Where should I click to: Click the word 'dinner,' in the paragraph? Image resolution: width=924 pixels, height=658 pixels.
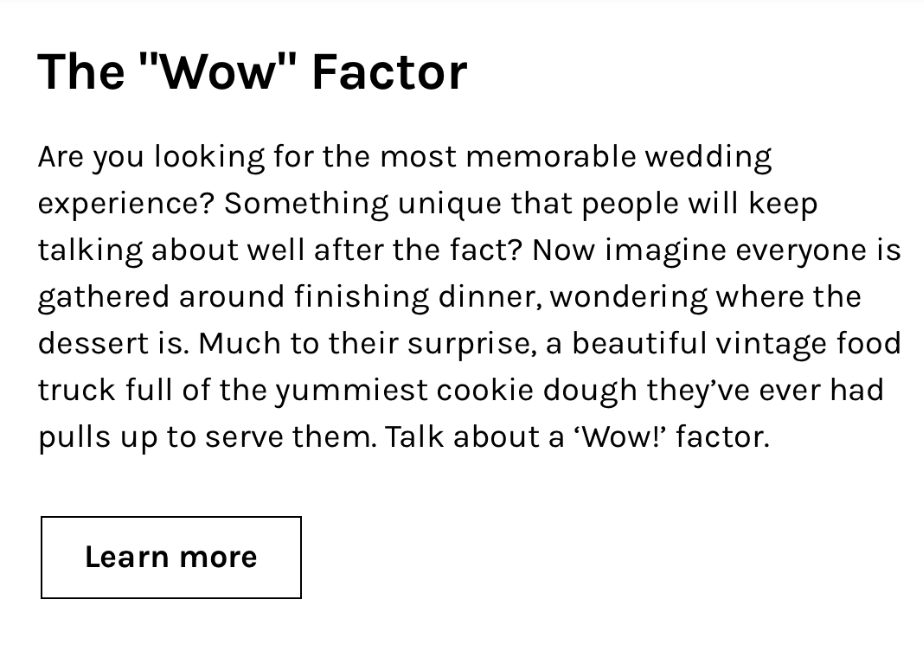tap(490, 296)
